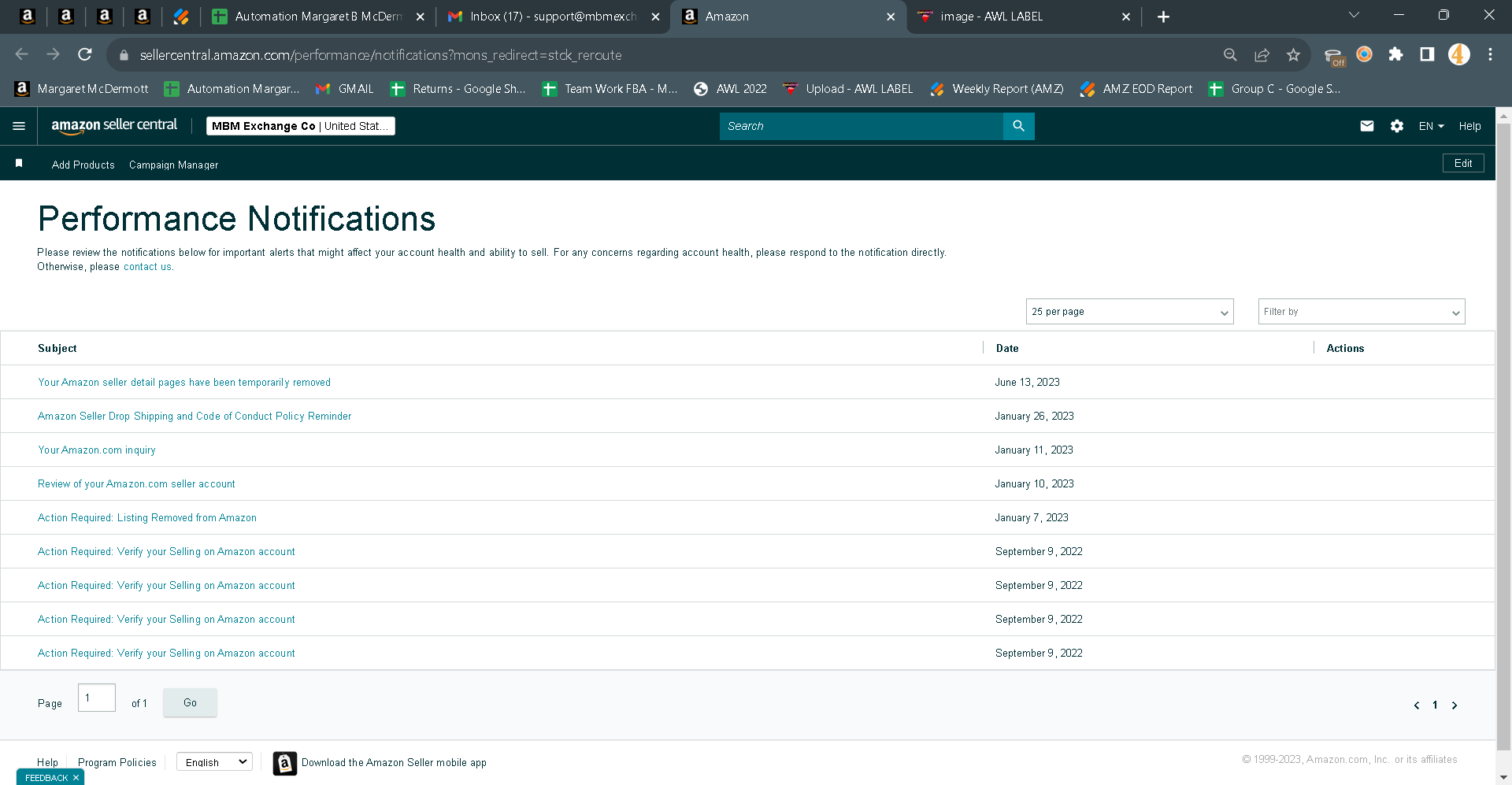Open the Chrome three-dot menu
1512x785 pixels.
click(x=1490, y=54)
